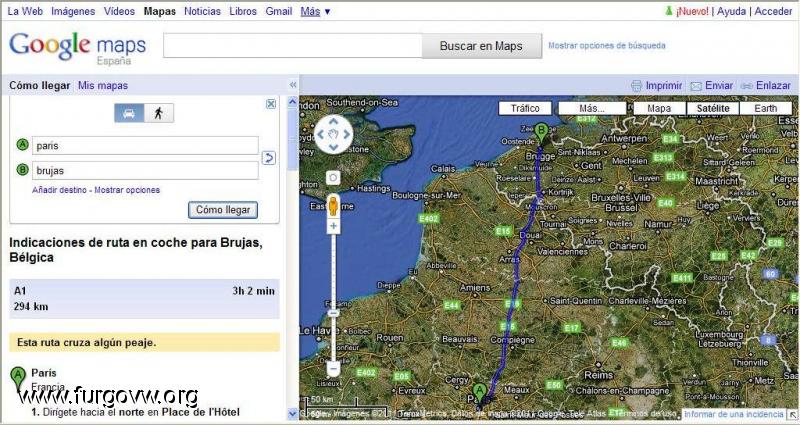
Task: Click the printer icon next to Imprimir
Action: pyautogui.click(x=636, y=86)
